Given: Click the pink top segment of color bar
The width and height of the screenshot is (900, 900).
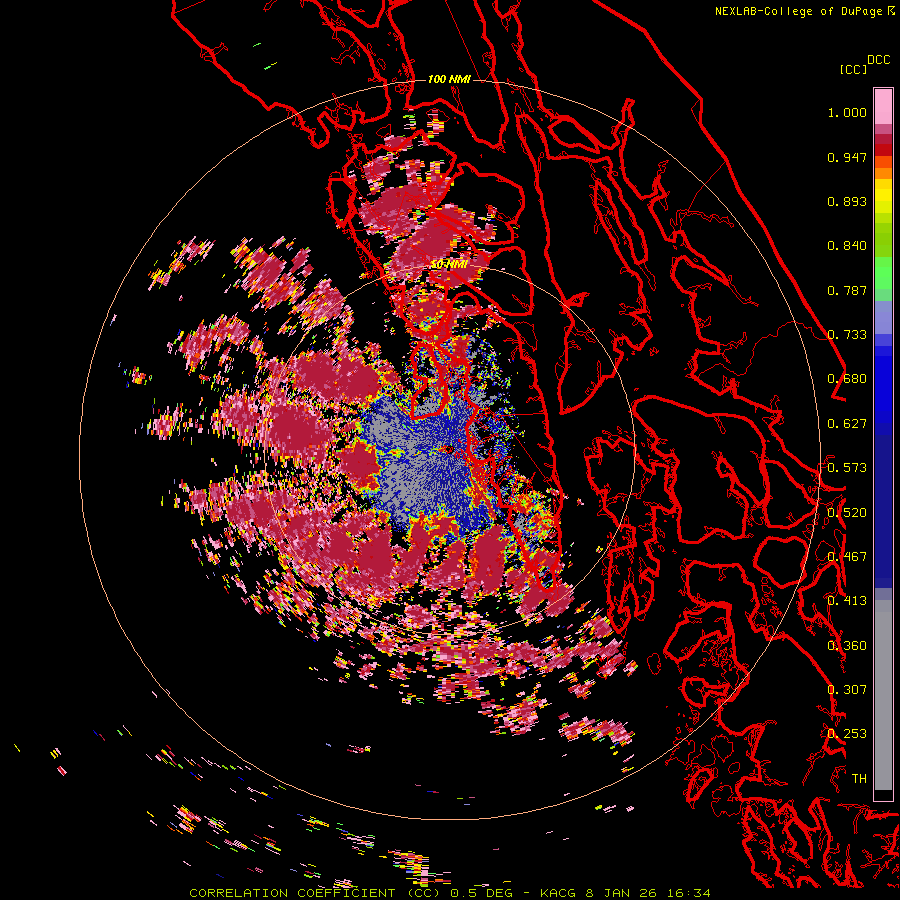Looking at the screenshot, I should coord(883,106).
